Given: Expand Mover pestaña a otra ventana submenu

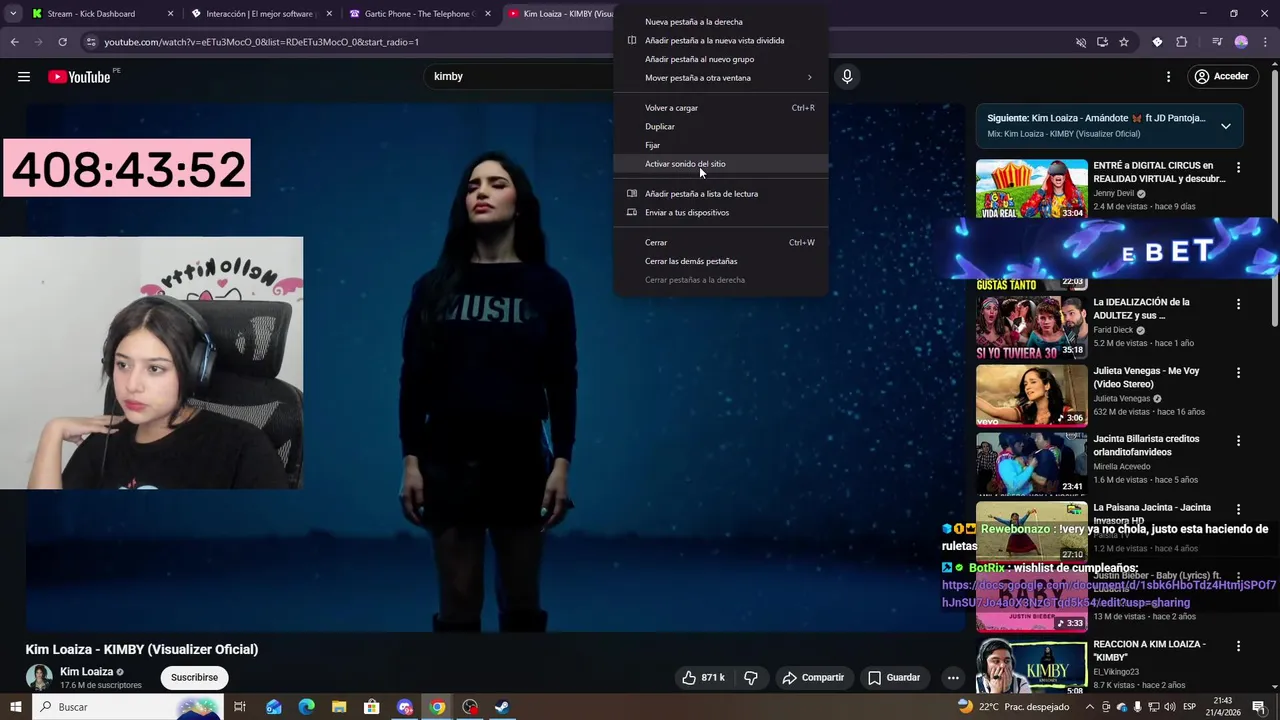Looking at the screenshot, I should [x=721, y=78].
